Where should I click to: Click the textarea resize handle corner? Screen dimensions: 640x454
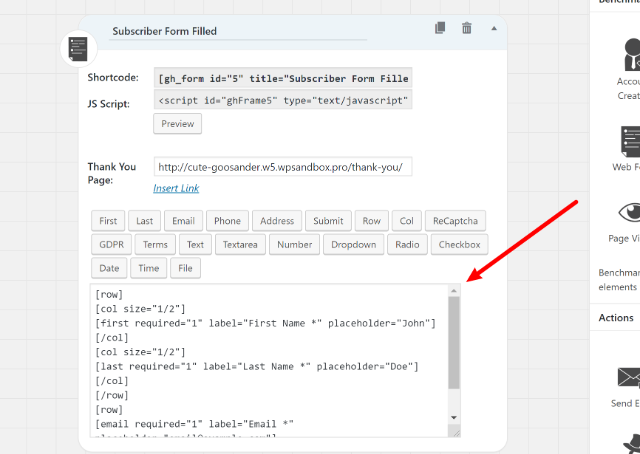[x=455, y=431]
